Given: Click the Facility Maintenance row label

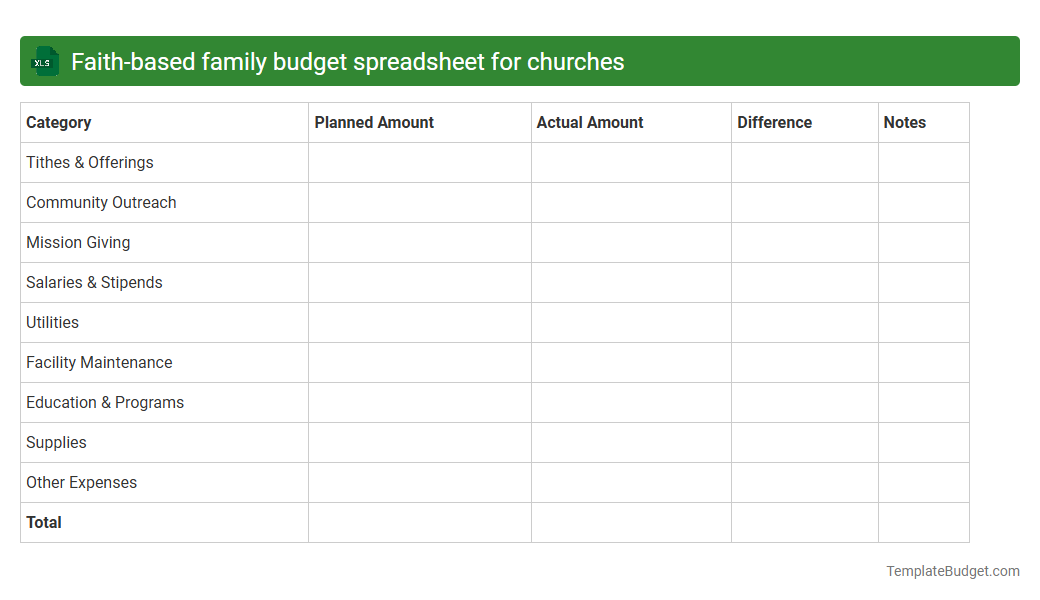Looking at the screenshot, I should [99, 362].
